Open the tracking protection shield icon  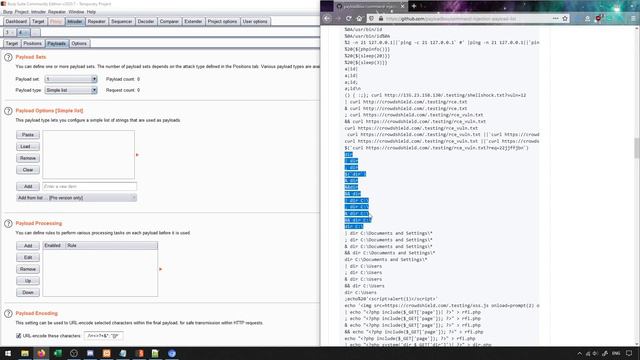[371, 18]
